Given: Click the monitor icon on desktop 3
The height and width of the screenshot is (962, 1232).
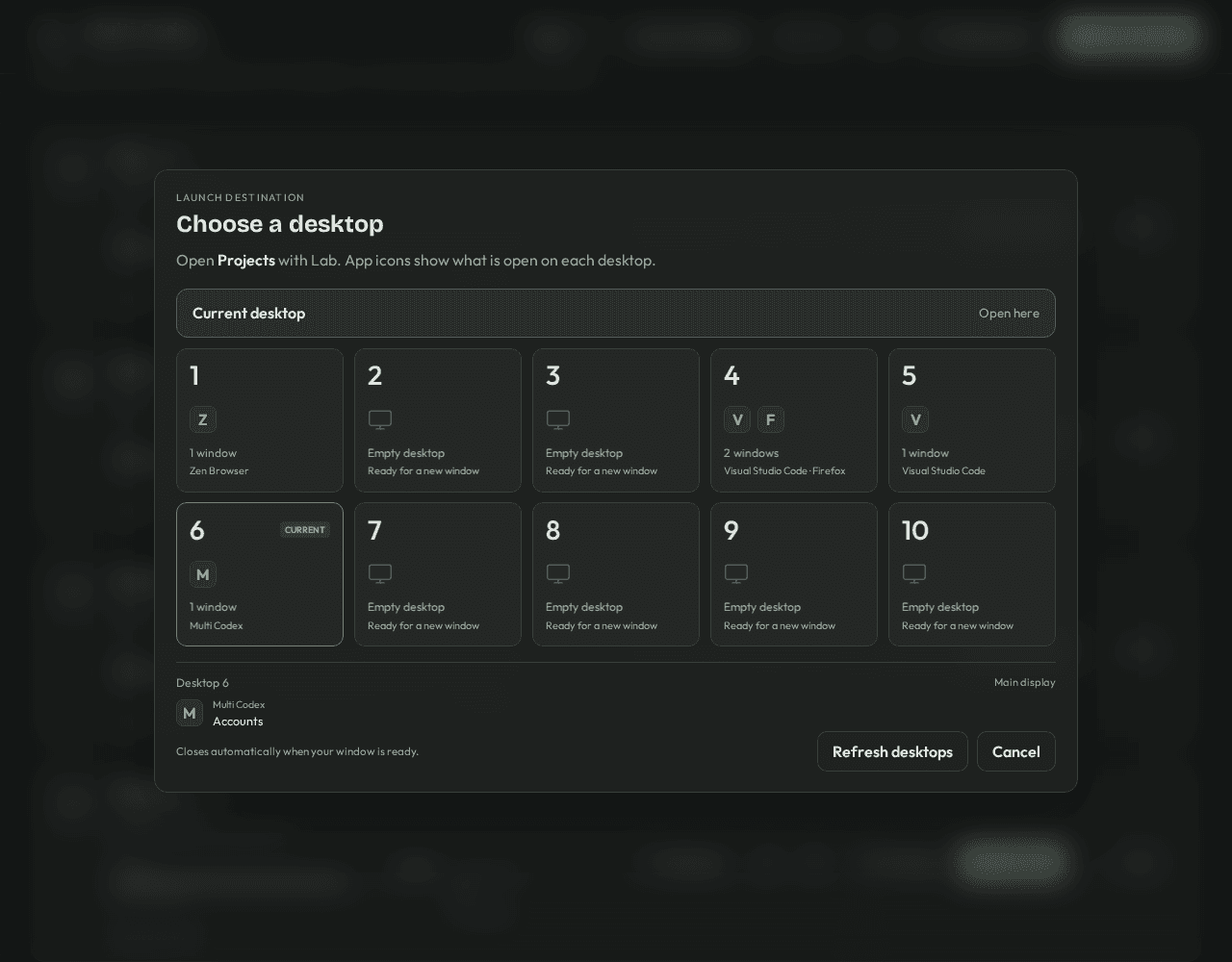Looking at the screenshot, I should pyautogui.click(x=558, y=420).
